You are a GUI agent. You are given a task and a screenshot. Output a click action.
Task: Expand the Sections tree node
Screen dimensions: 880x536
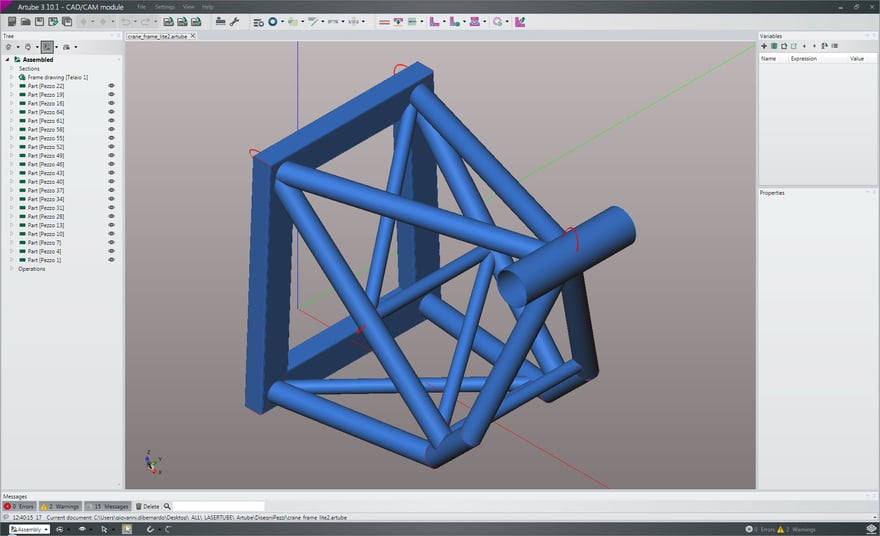click(12, 69)
